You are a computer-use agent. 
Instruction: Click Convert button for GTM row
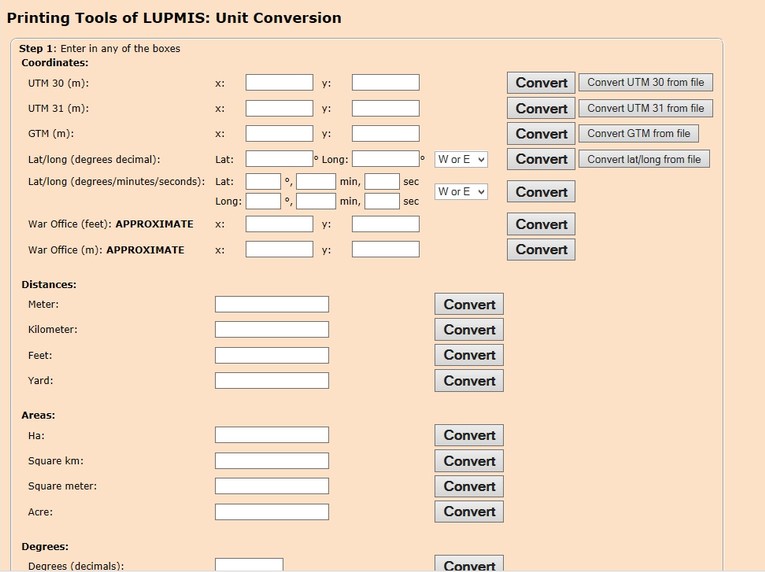[541, 134]
